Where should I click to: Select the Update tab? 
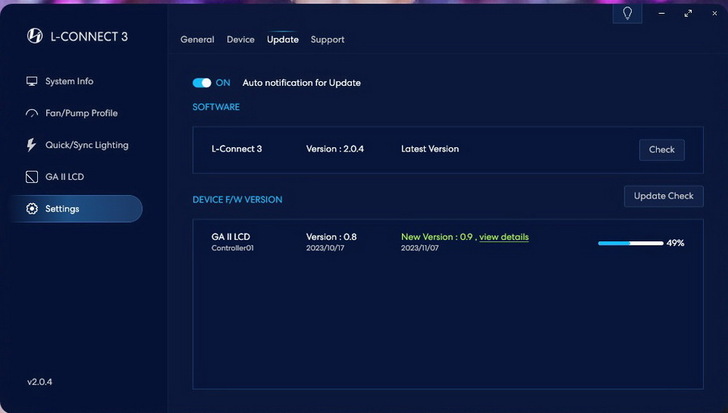282,40
